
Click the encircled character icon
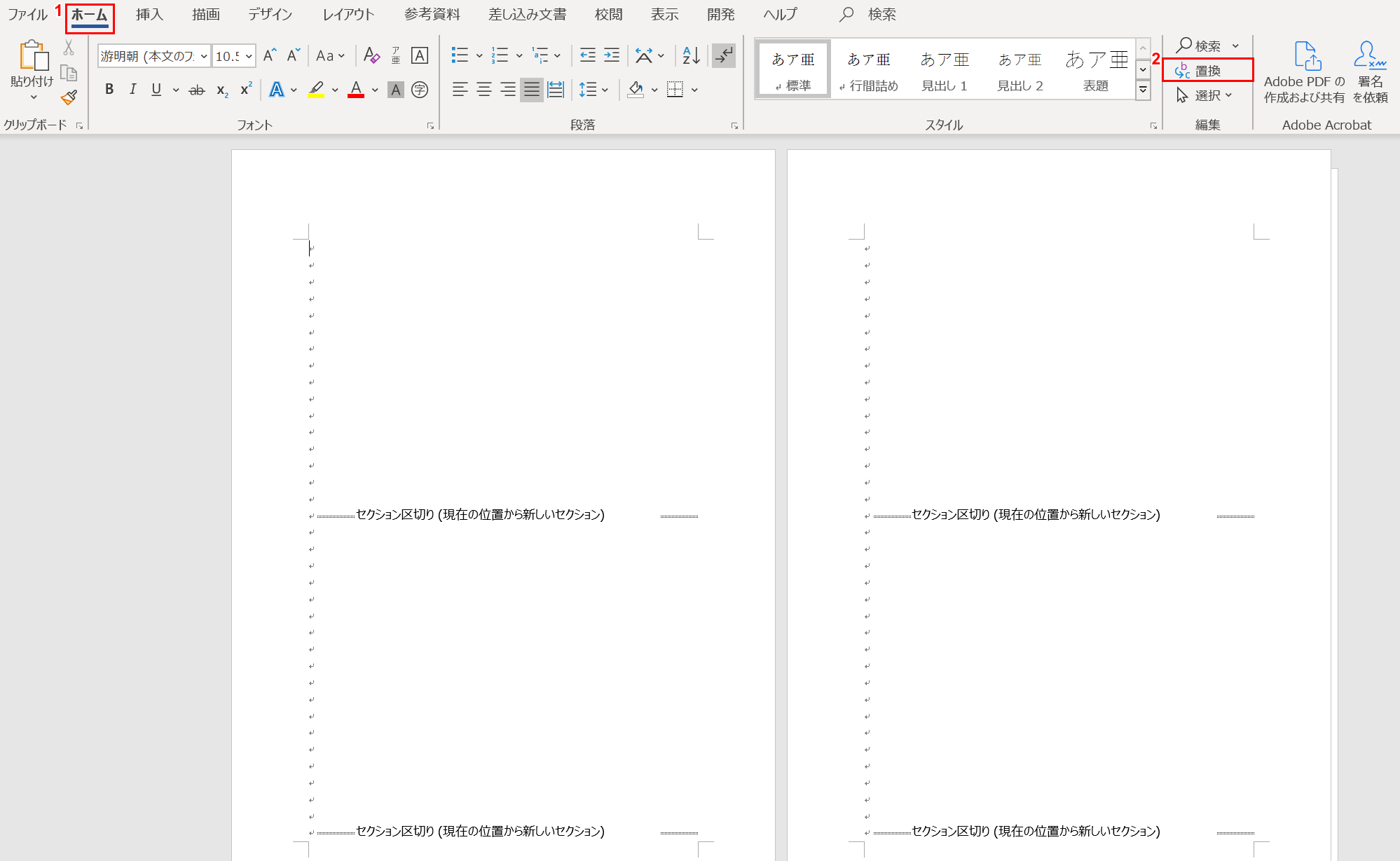click(x=420, y=90)
